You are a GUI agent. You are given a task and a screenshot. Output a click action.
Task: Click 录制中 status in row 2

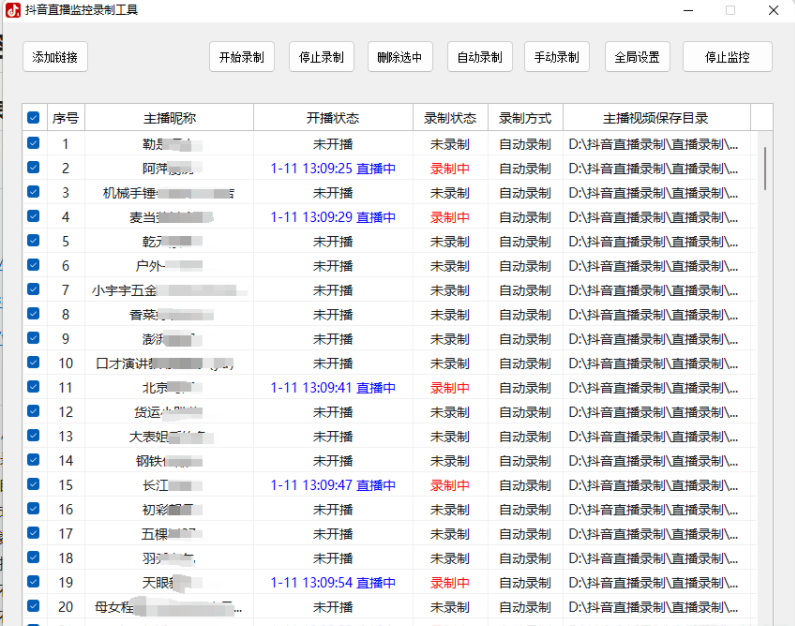pyautogui.click(x=450, y=168)
